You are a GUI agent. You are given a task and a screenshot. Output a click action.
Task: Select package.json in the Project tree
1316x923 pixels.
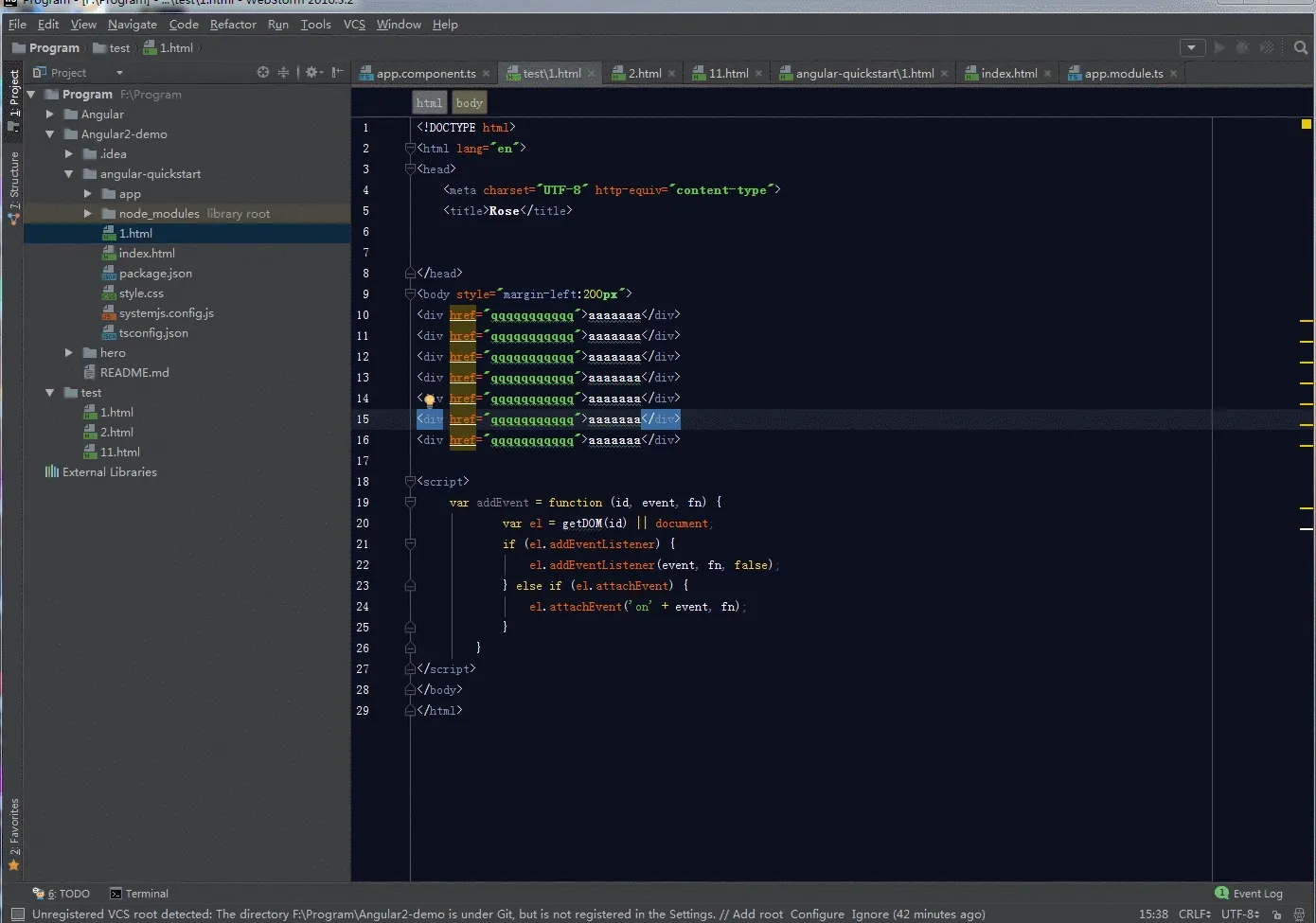click(x=155, y=274)
